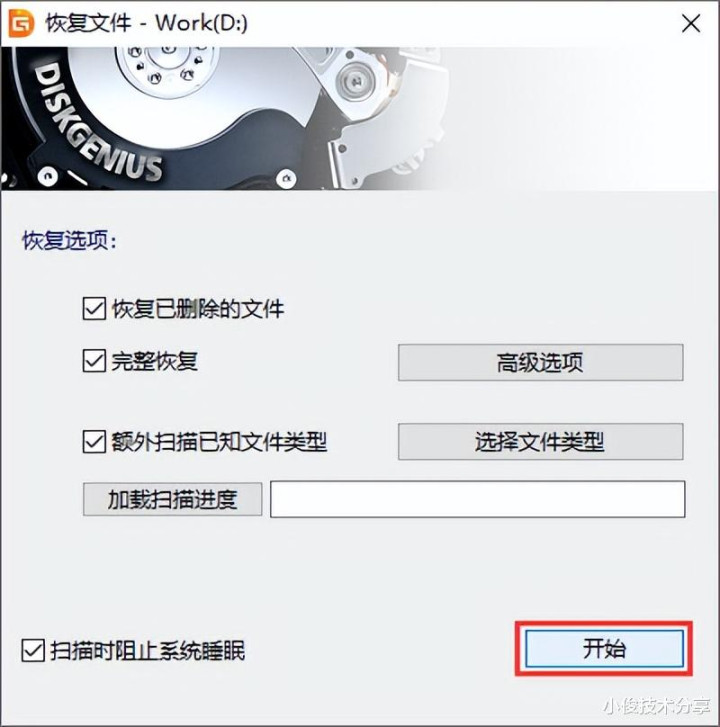Image resolution: width=720 pixels, height=727 pixels.
Task: Open 选择文件类型 dialog button
Action: (540, 441)
